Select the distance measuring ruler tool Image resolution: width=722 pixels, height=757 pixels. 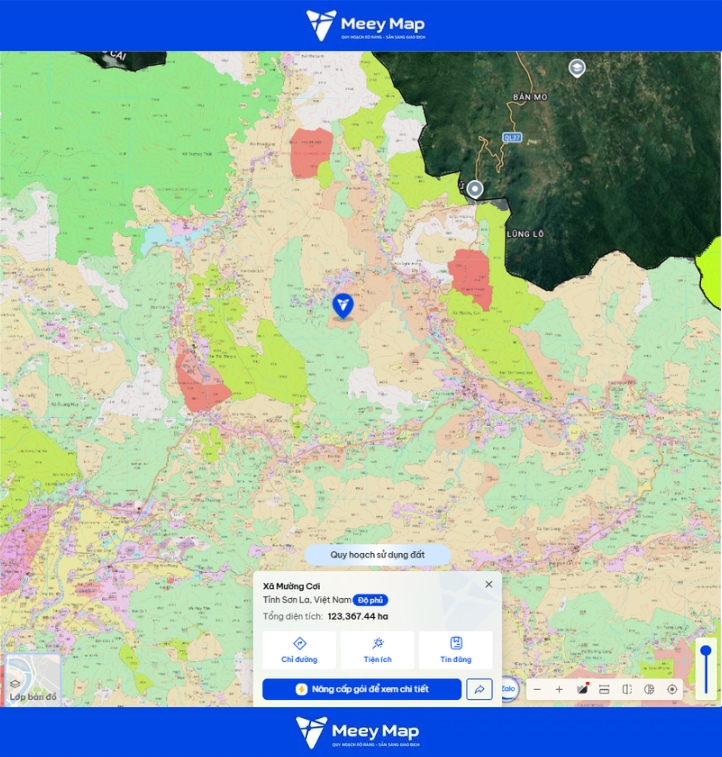(604, 689)
